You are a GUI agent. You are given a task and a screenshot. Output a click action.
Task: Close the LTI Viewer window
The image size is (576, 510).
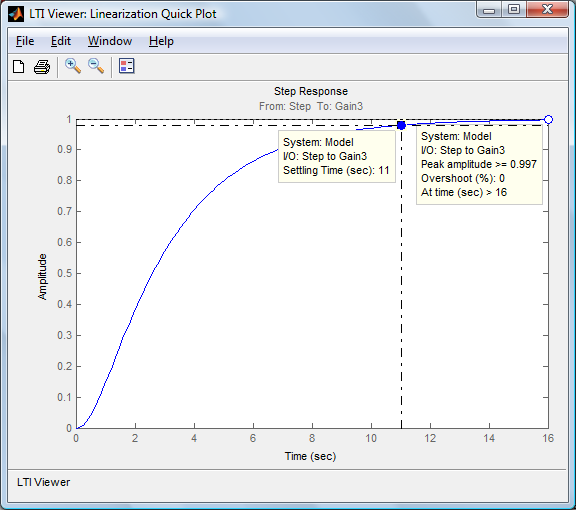547,10
